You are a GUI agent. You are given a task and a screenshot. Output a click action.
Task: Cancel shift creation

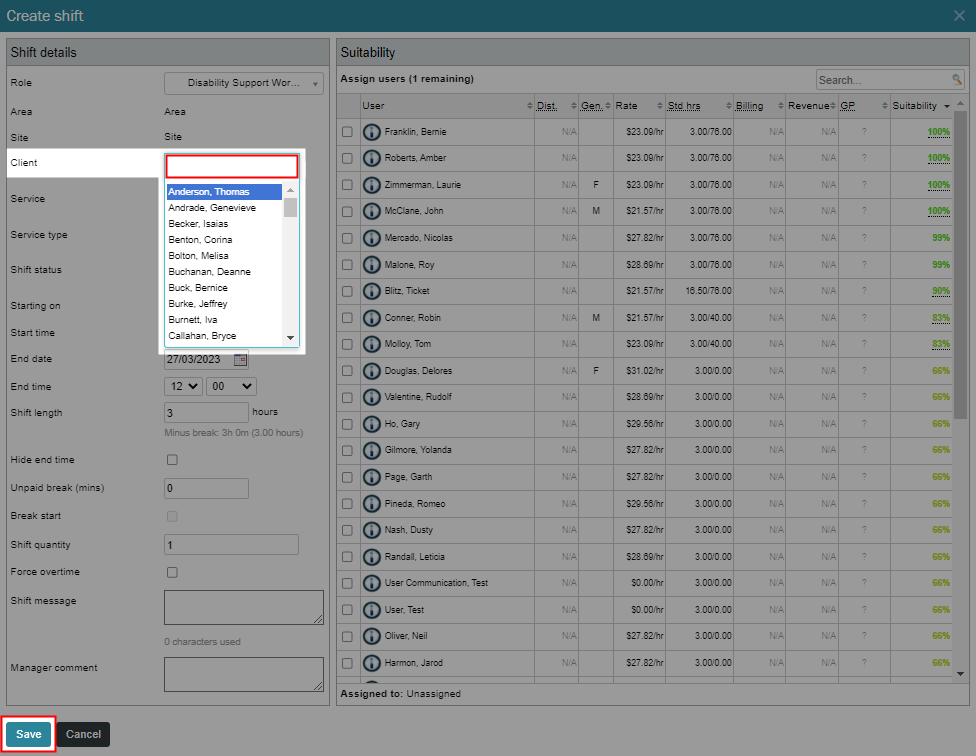tap(83, 734)
